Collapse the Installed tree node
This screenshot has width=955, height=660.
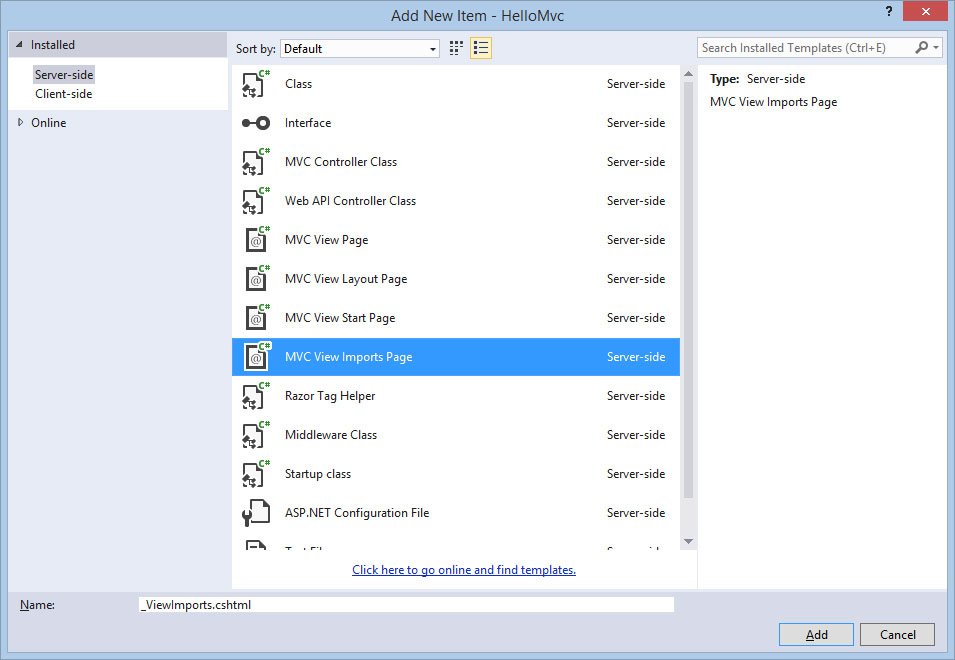tap(19, 45)
